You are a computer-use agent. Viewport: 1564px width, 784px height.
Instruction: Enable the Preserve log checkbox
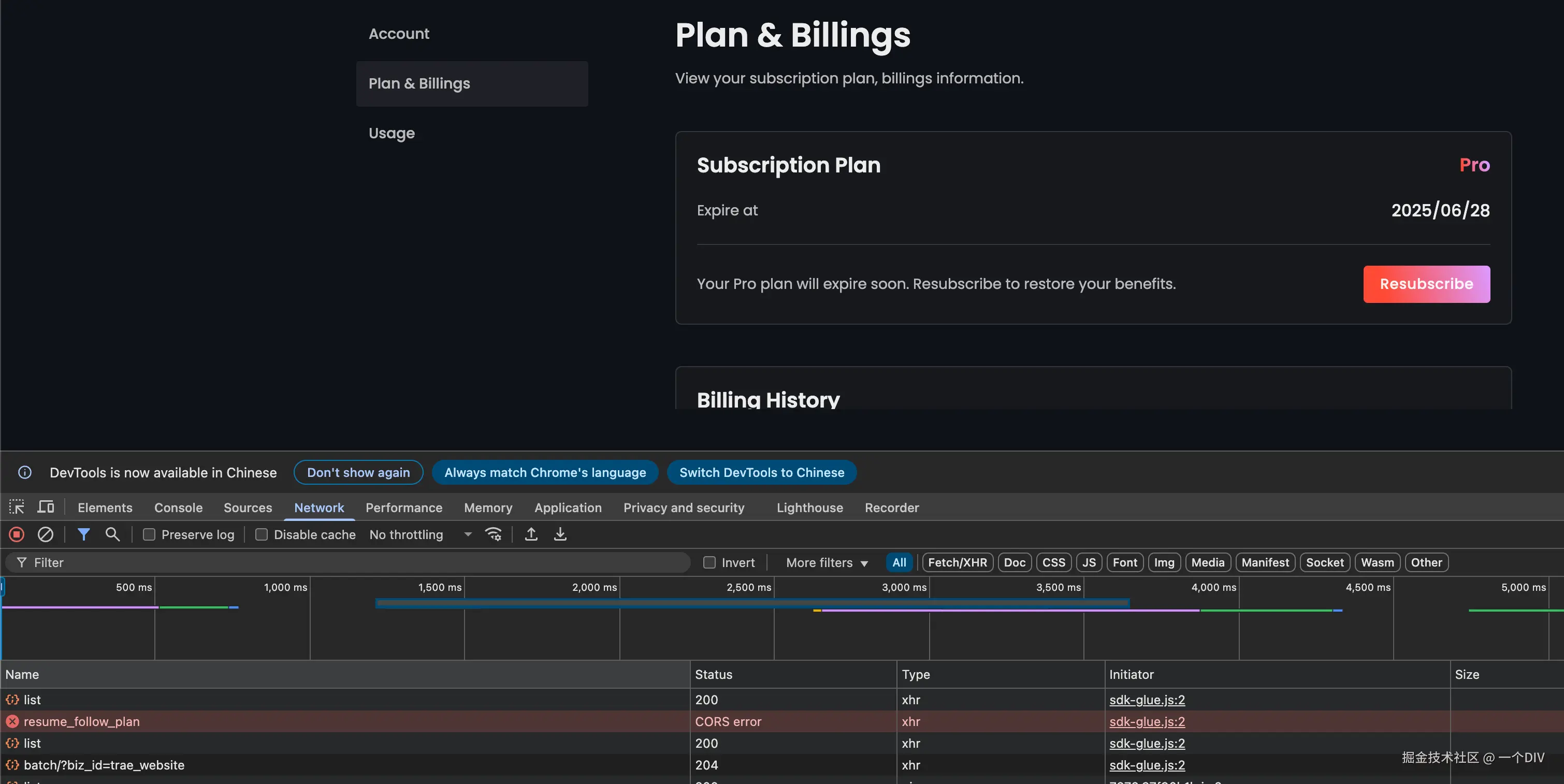tap(149, 534)
